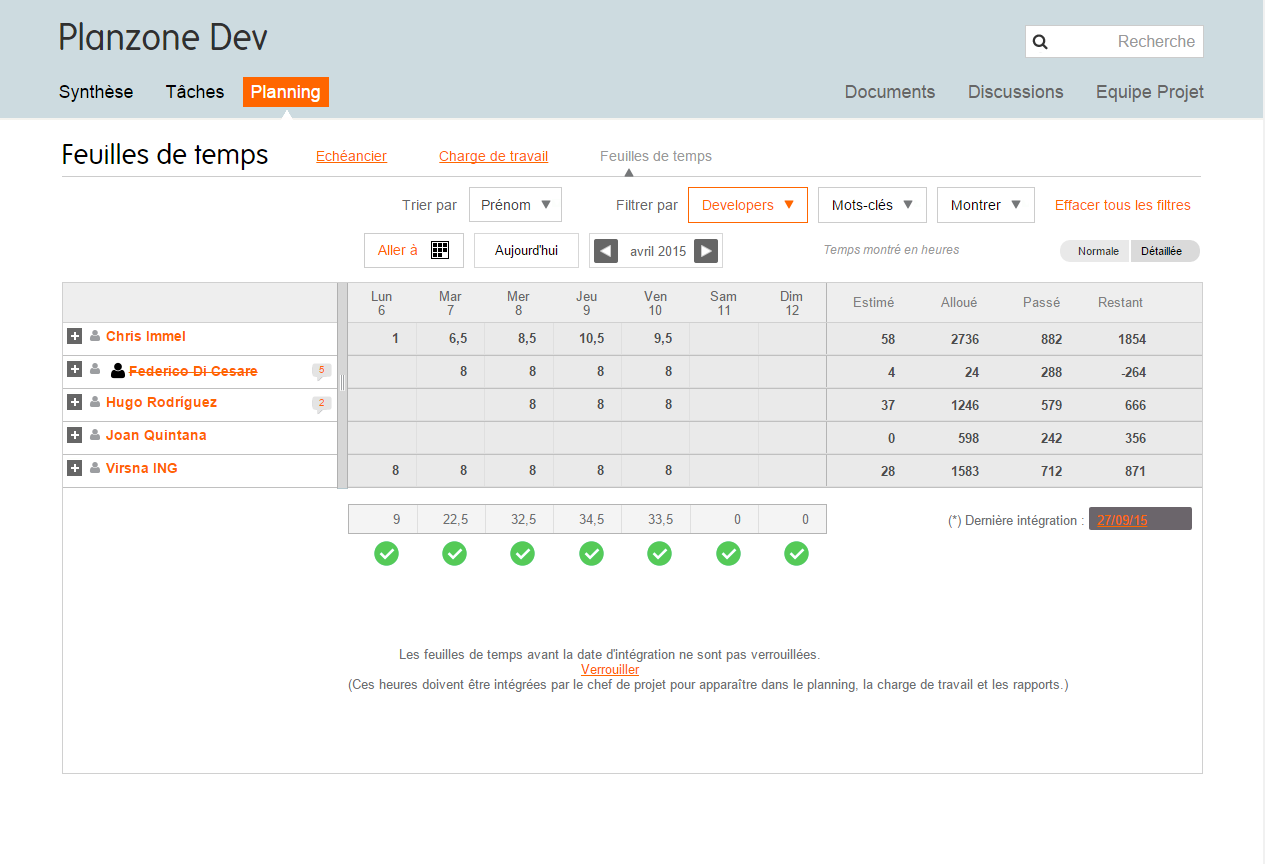Open the calendar grid icon in Aller à
Screen dimensions: 1265x864
(440, 250)
